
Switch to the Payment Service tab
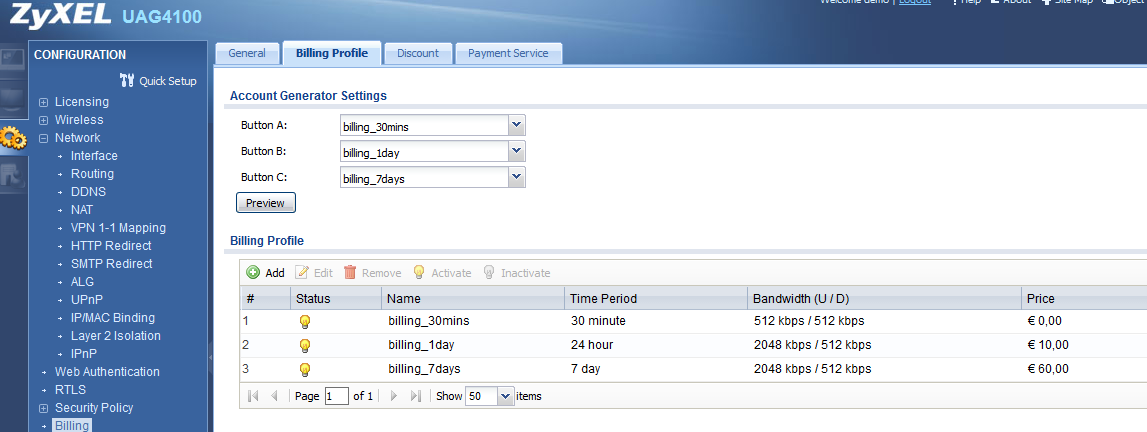click(508, 53)
